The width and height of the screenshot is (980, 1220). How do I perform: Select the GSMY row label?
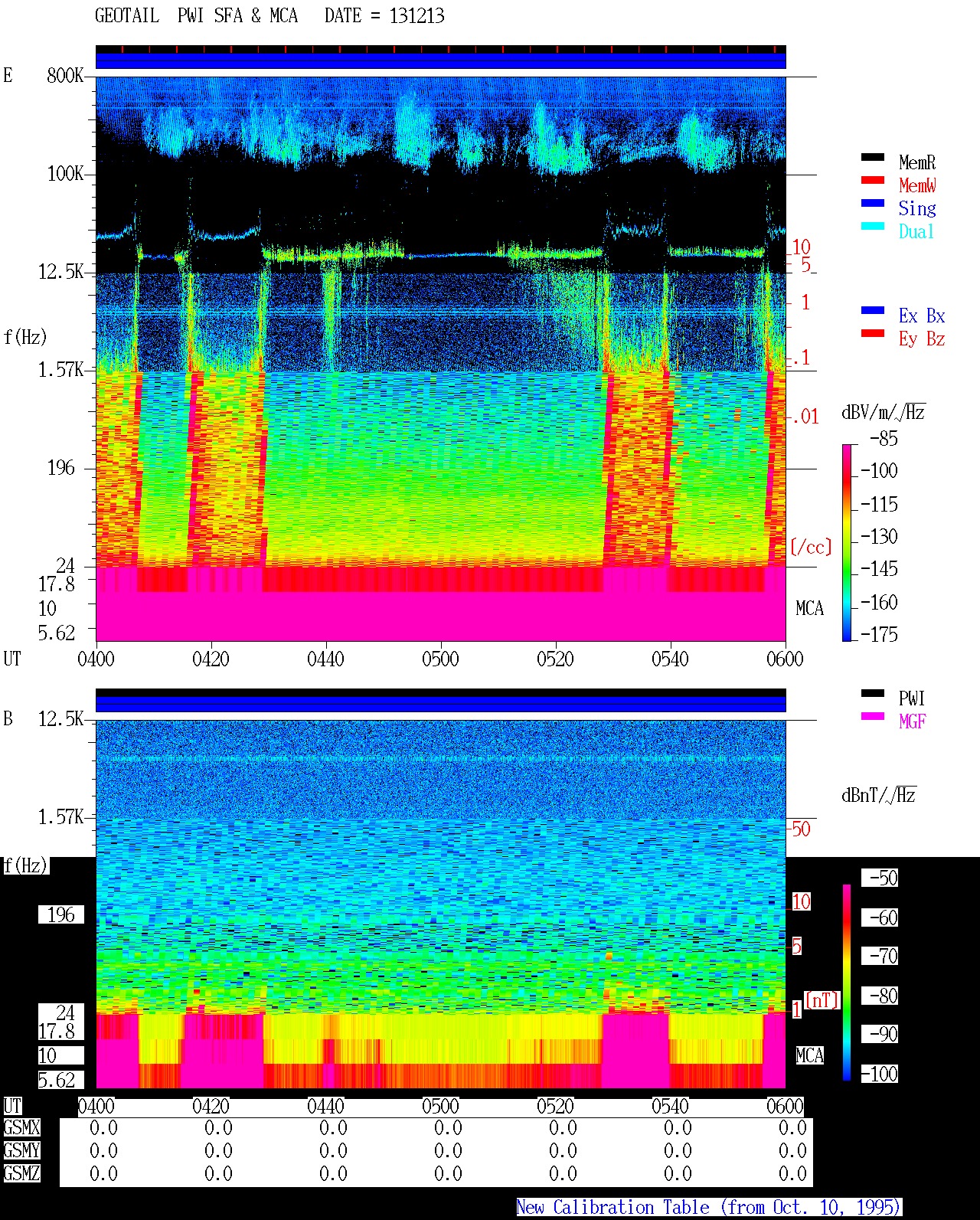click(x=21, y=1151)
